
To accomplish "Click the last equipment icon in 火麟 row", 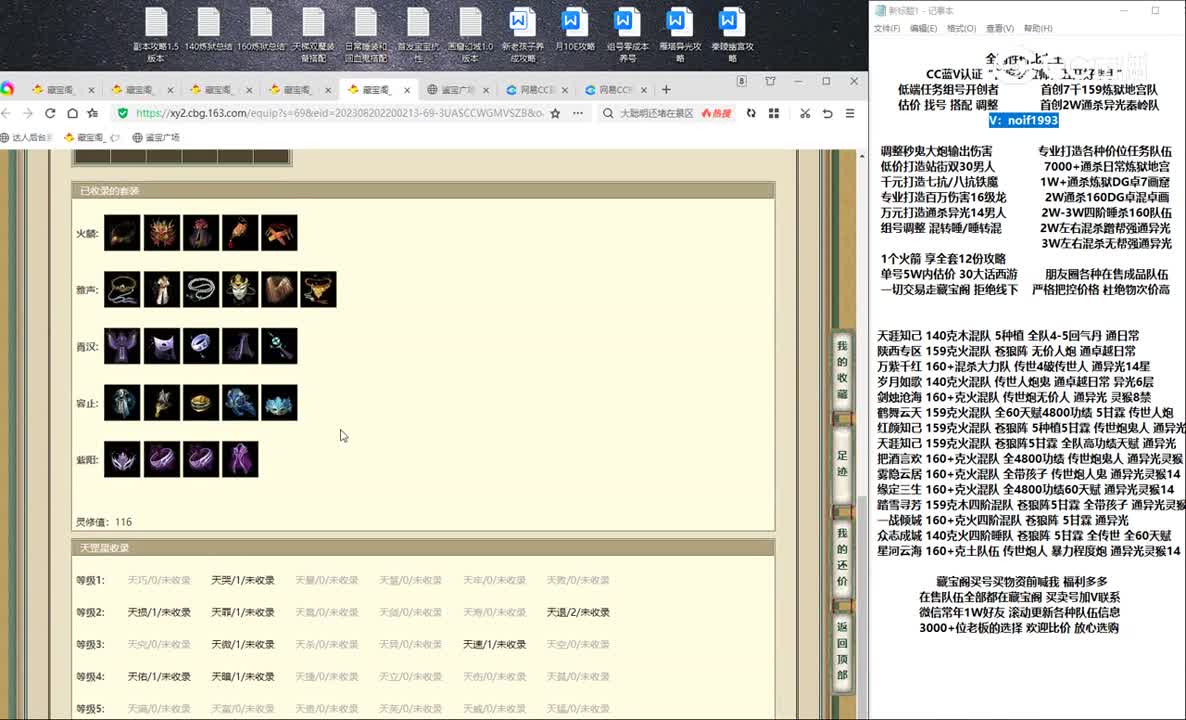I will pyautogui.click(x=279, y=233).
